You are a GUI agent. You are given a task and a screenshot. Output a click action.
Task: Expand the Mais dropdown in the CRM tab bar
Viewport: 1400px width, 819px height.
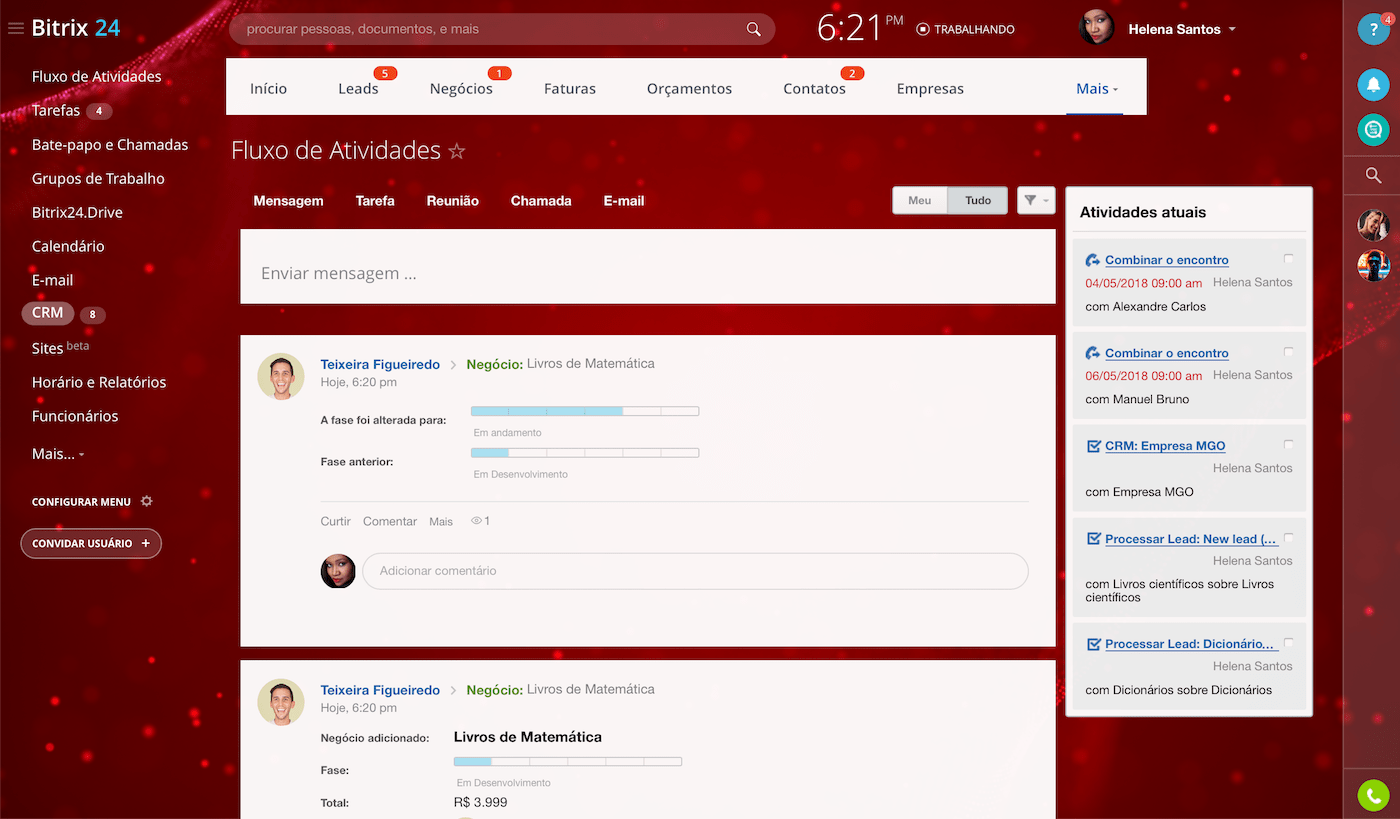click(x=1096, y=88)
